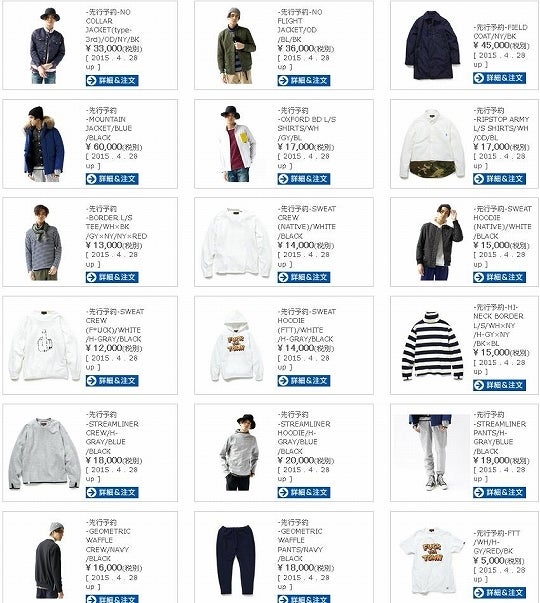540x603 pixels.
Task: Open order details for FIELD COAT
Action: 499,78
